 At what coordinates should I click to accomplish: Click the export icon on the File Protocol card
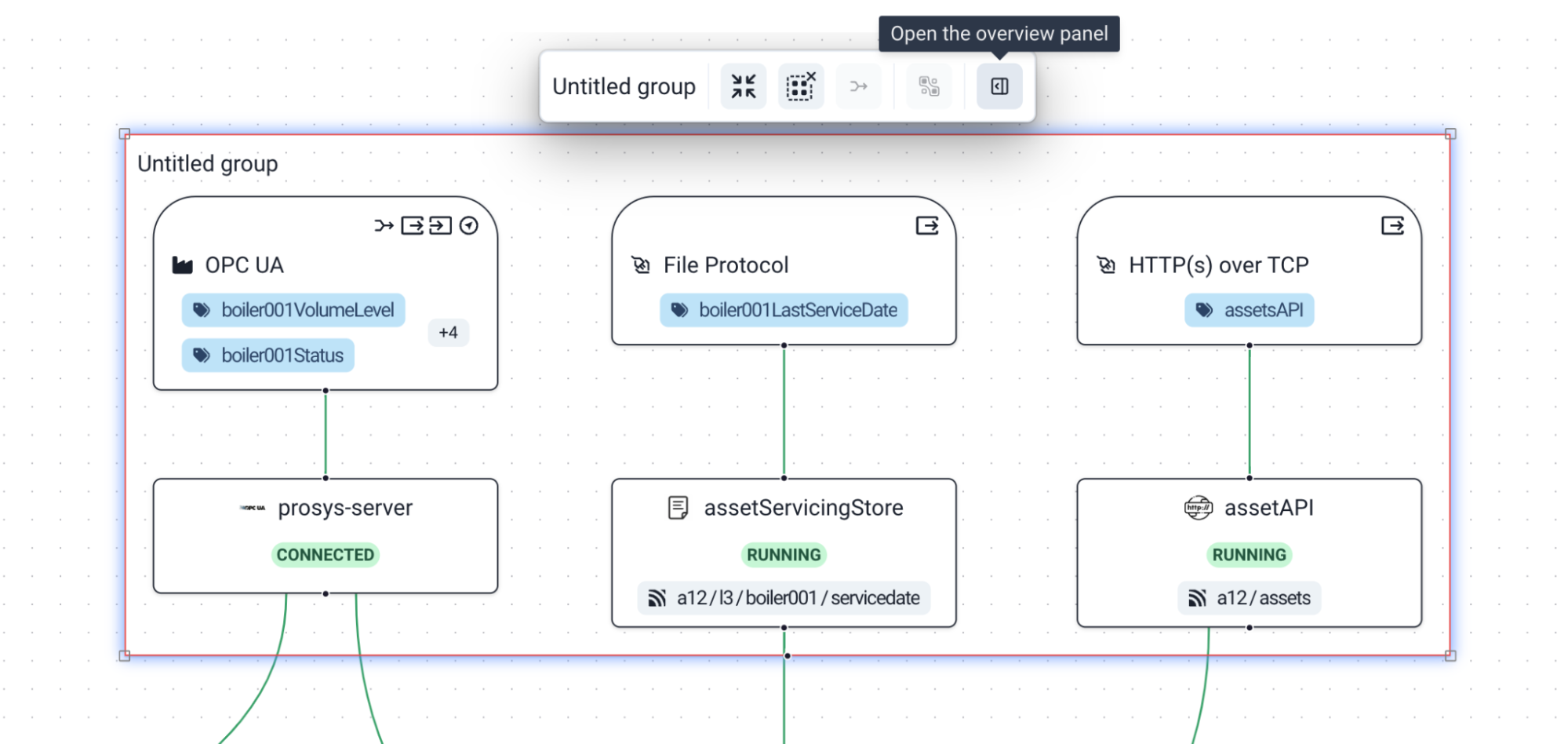tap(928, 225)
